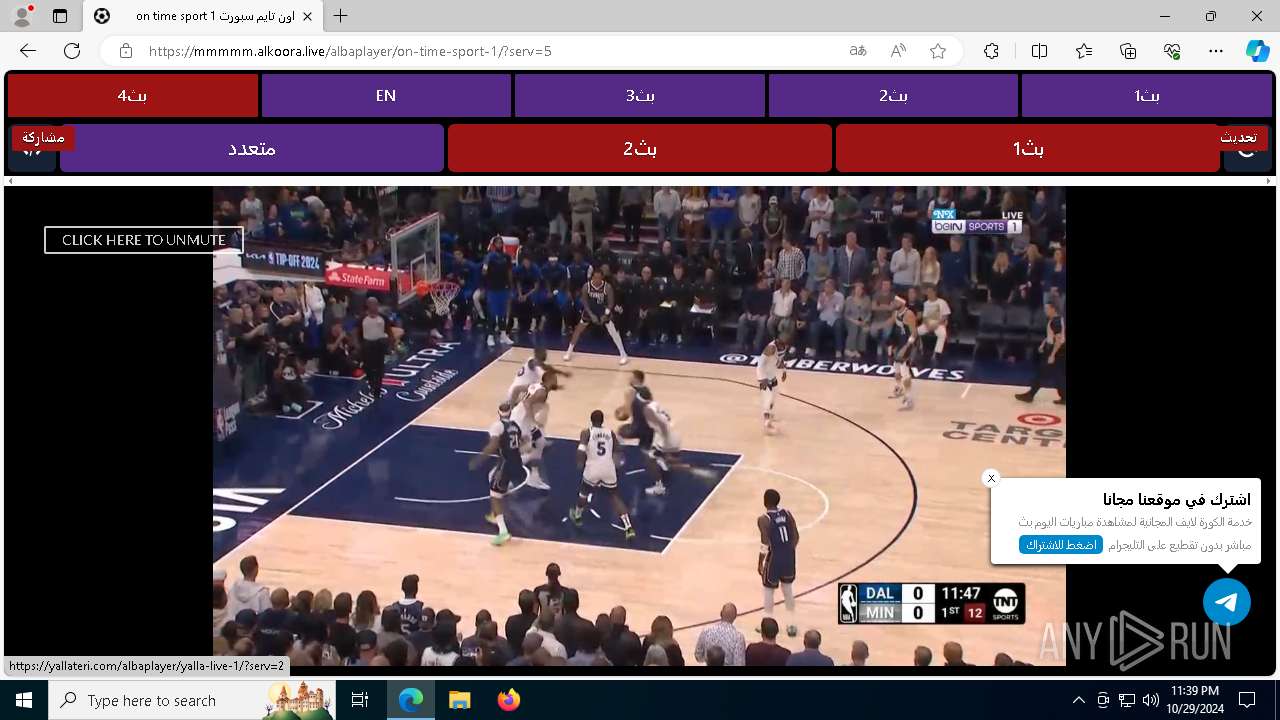
Task: Click here to unmute video
Action: (x=143, y=240)
